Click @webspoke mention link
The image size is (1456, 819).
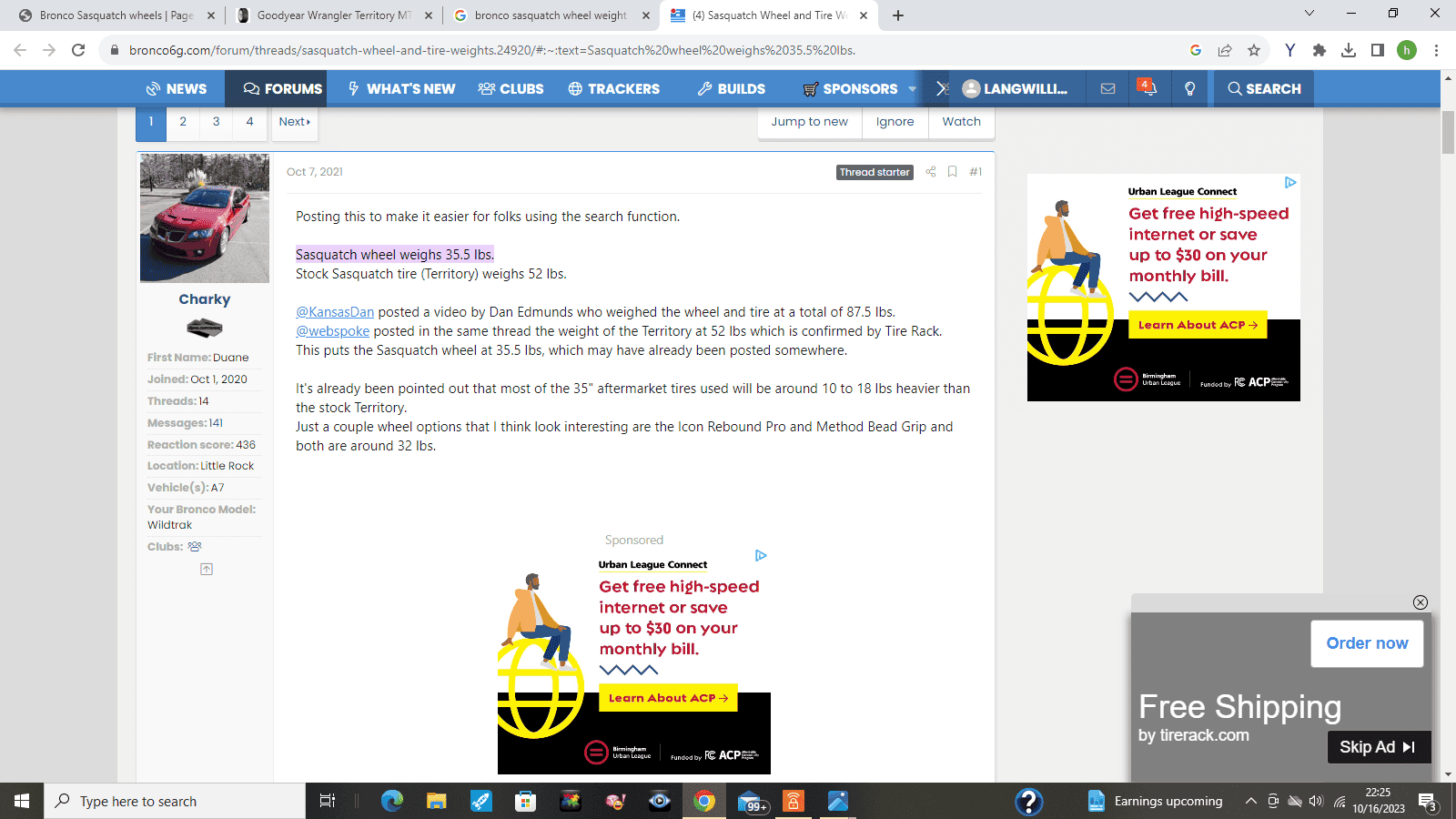(x=332, y=331)
